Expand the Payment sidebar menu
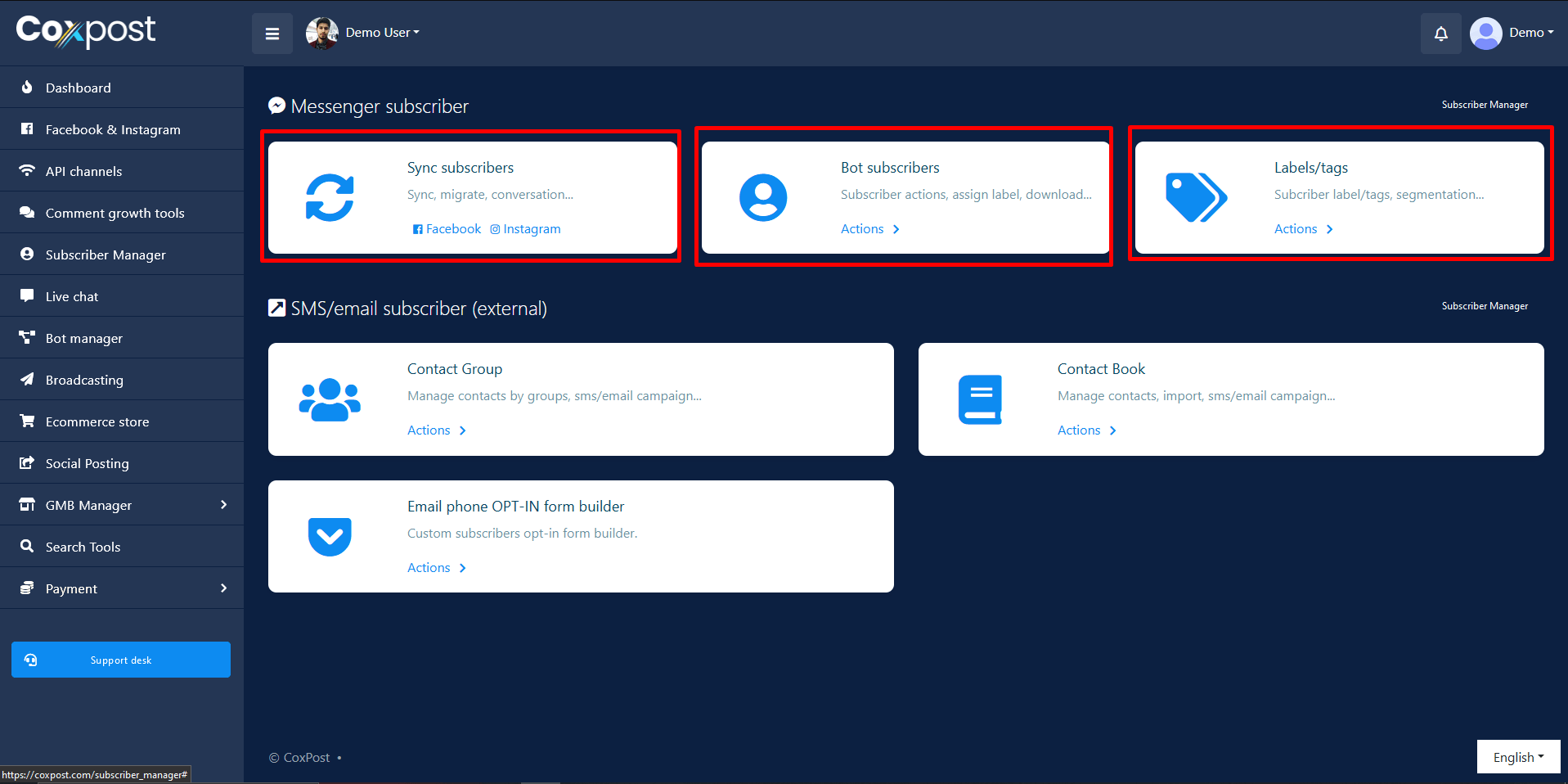Screen dimensions: 1568x784 pos(122,588)
